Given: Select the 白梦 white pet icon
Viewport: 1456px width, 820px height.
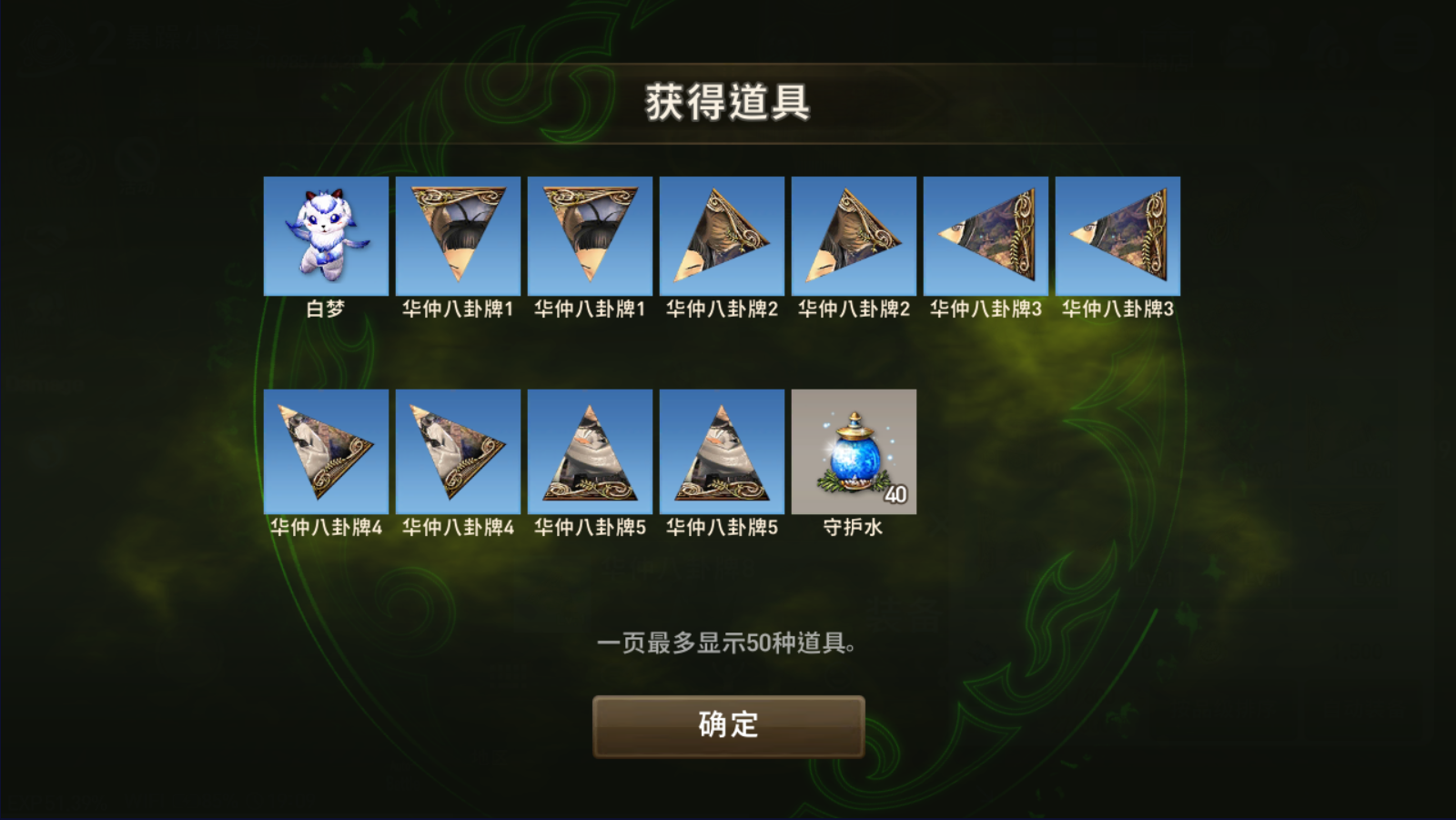Looking at the screenshot, I should click(326, 236).
